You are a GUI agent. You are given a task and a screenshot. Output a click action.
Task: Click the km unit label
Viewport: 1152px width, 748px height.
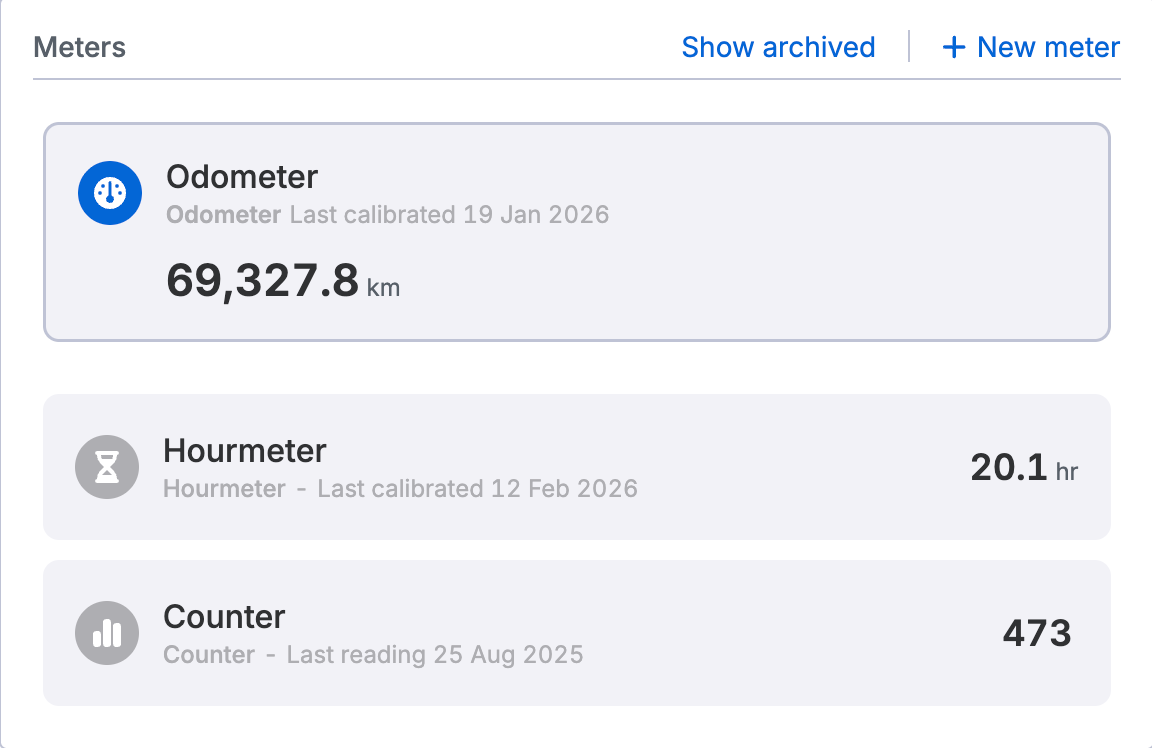[x=383, y=289]
